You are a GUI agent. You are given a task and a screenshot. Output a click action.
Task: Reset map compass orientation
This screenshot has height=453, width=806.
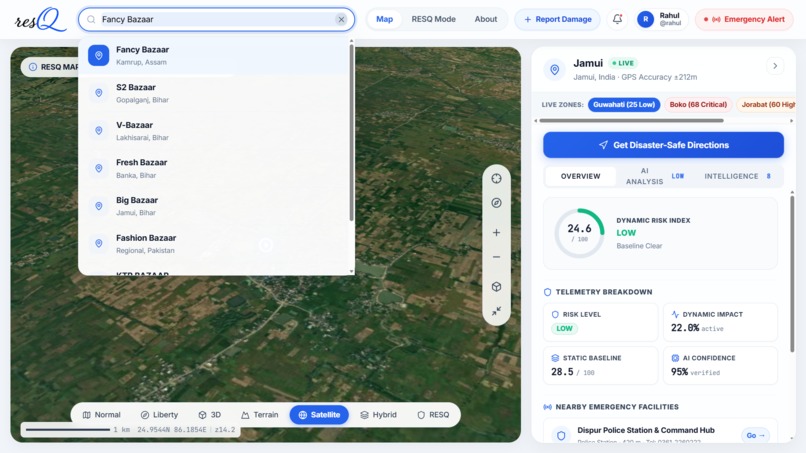coord(496,203)
